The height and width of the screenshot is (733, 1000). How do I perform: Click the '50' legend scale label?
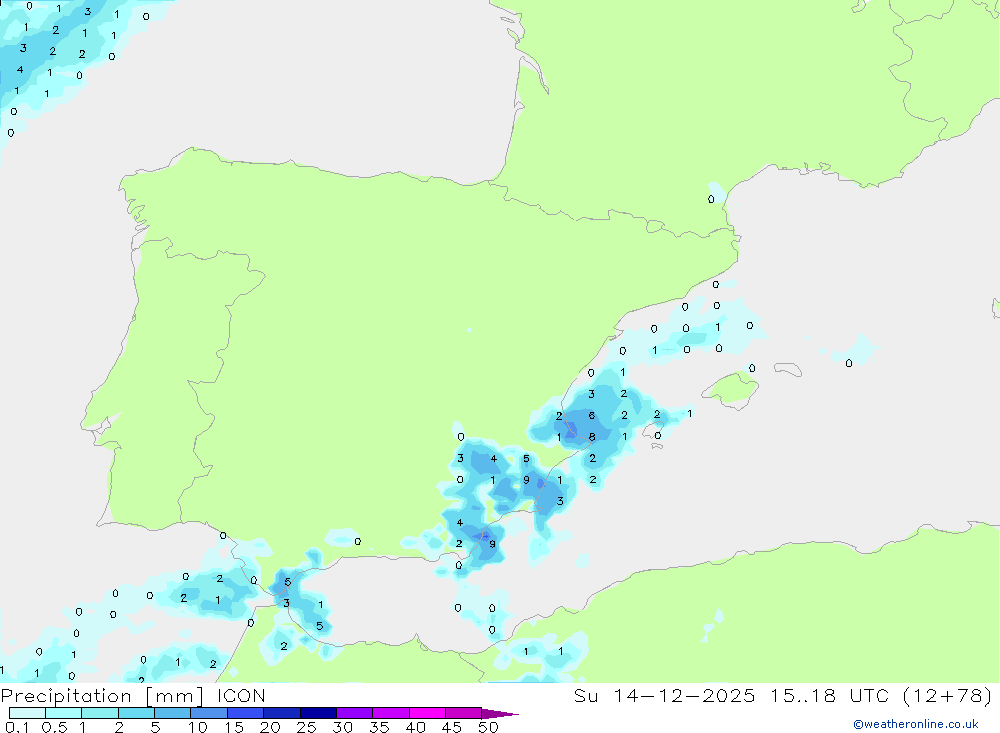pyautogui.click(x=488, y=727)
